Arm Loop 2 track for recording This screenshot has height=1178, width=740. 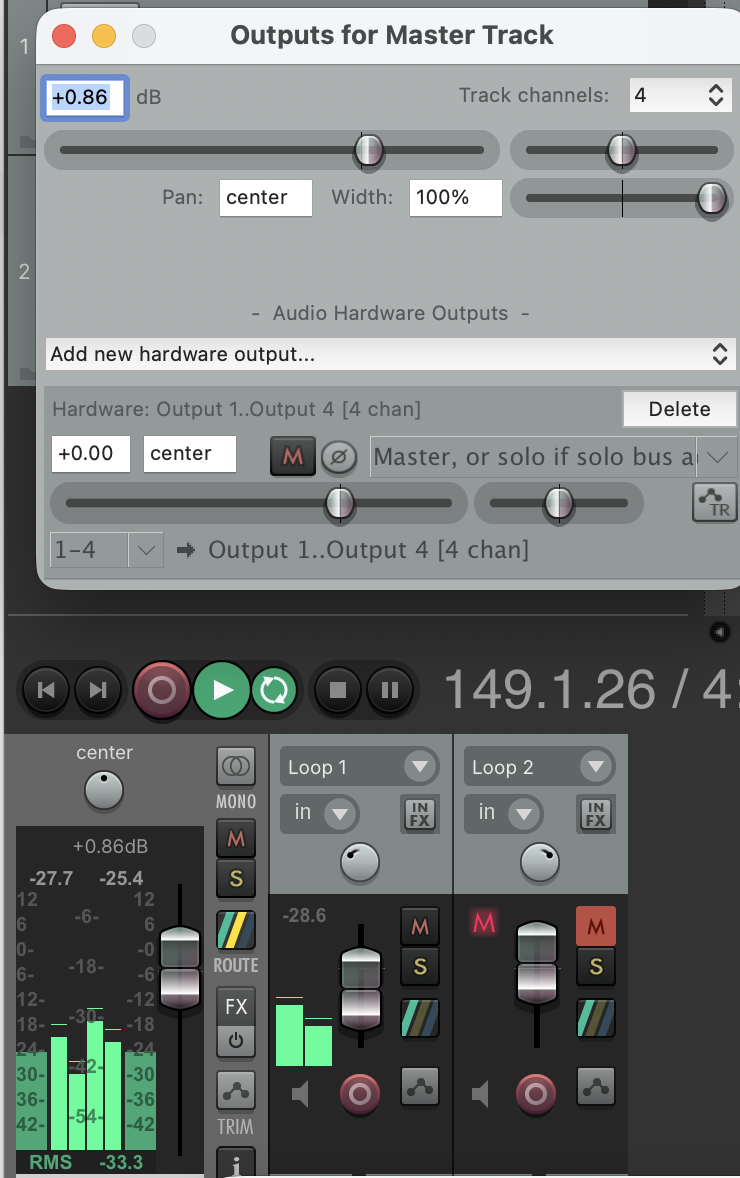point(536,1094)
